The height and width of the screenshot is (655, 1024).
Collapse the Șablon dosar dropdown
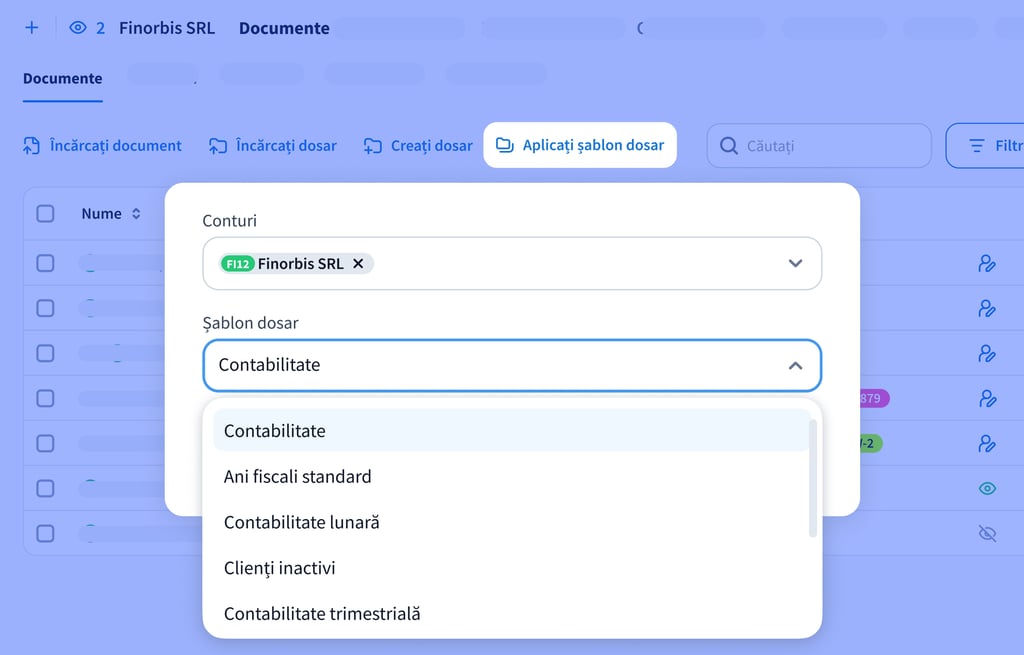795,366
